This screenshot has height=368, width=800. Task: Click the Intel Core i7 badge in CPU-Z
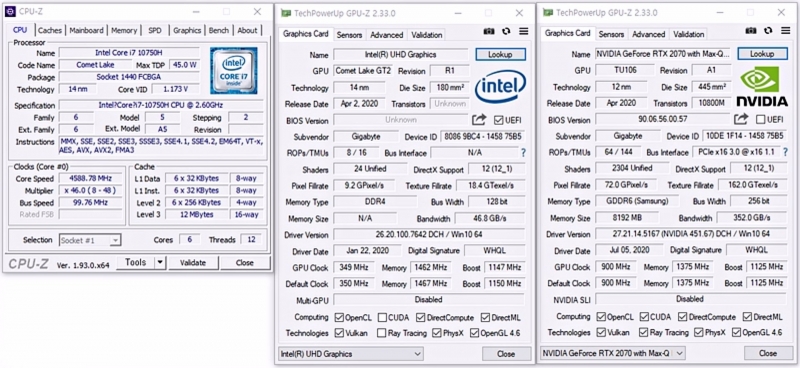[234, 70]
